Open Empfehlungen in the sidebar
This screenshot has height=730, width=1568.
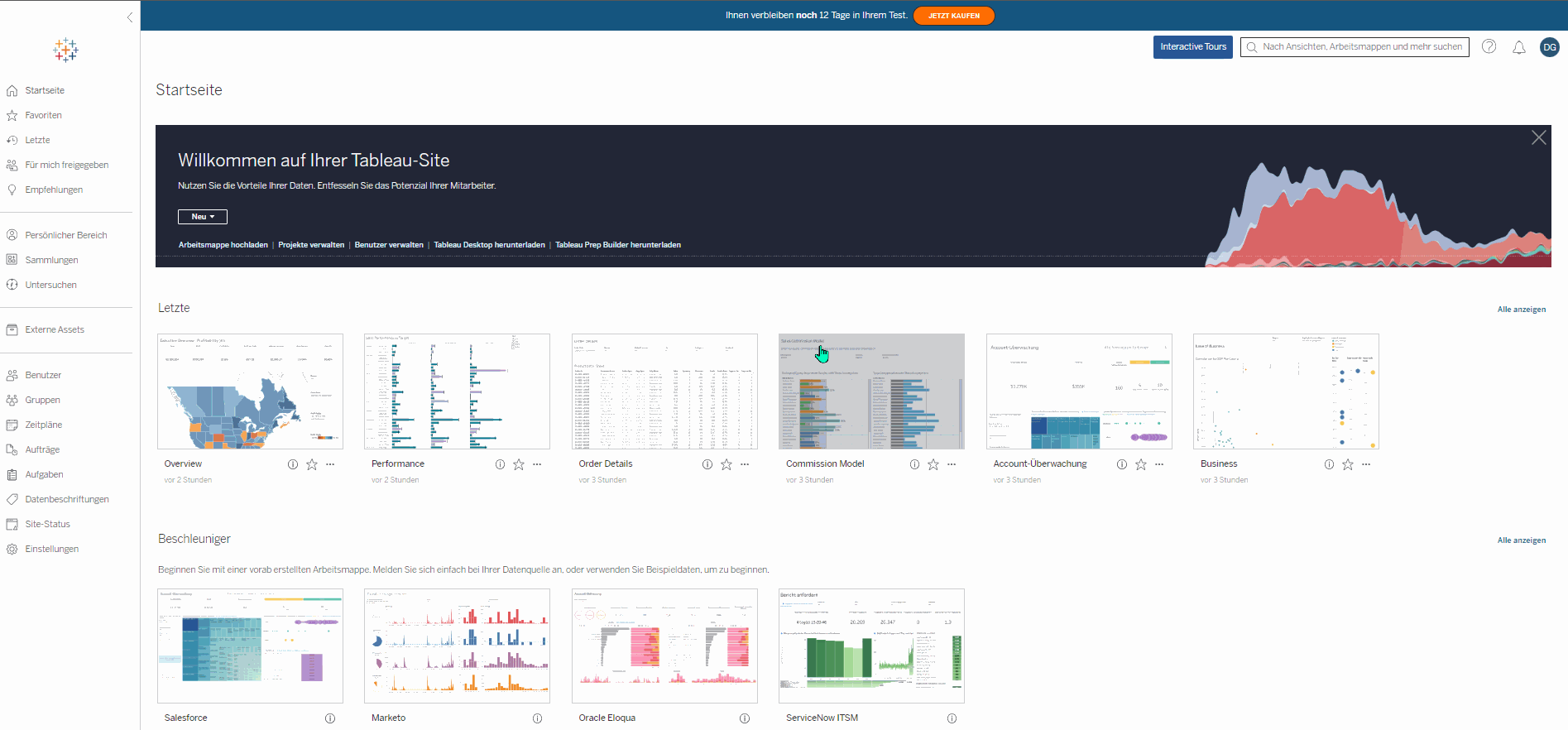[54, 190]
